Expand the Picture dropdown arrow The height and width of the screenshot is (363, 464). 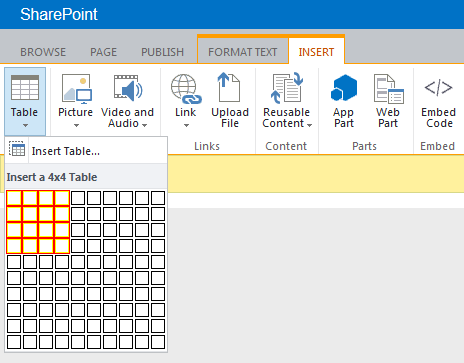pyautogui.click(x=76, y=126)
